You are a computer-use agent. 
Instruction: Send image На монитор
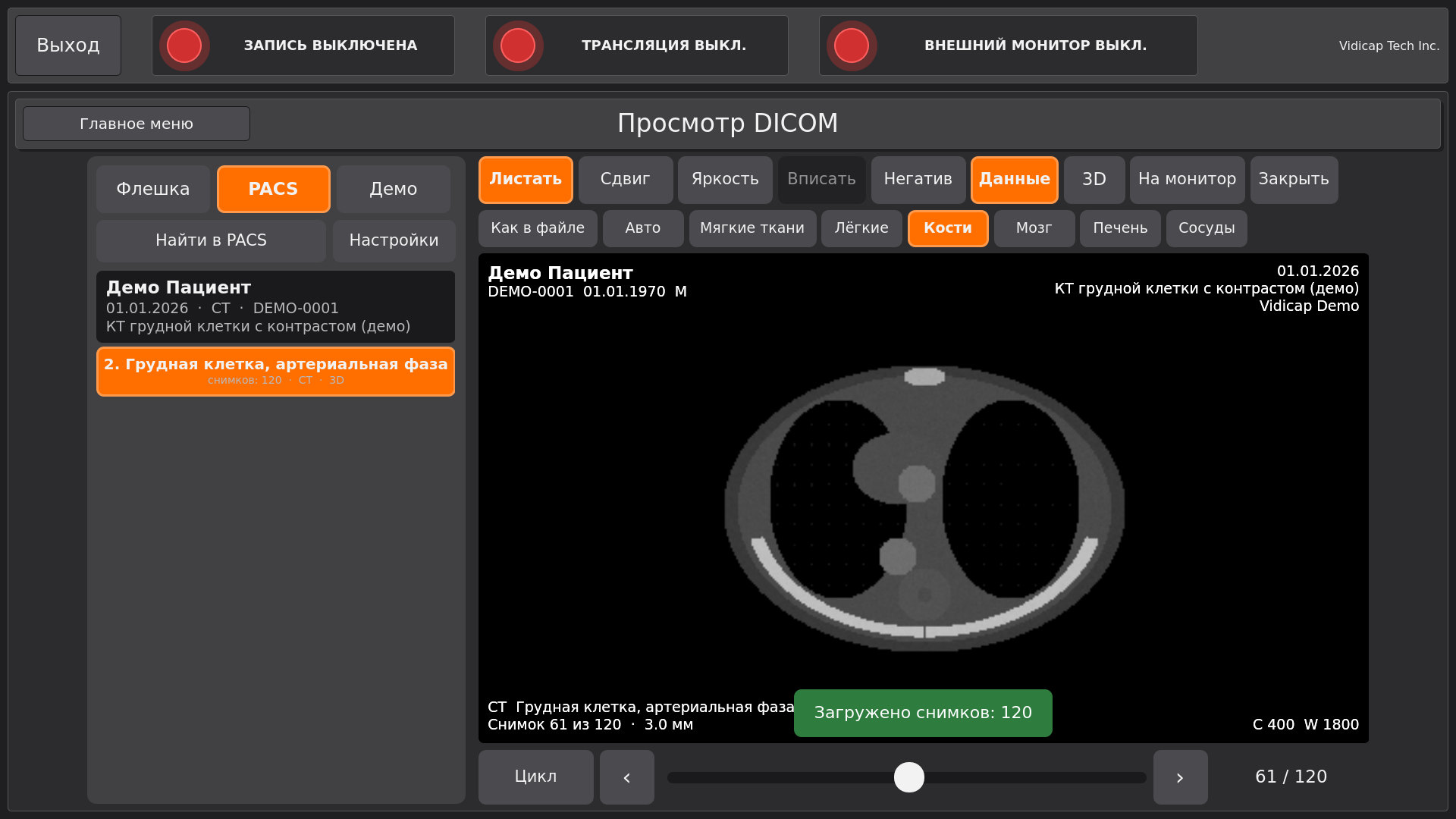(x=1188, y=180)
